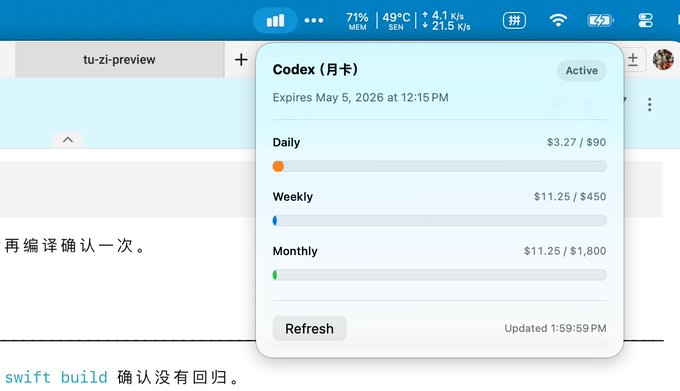Click the plus-minus icon beside avatar

pyautogui.click(x=633, y=59)
